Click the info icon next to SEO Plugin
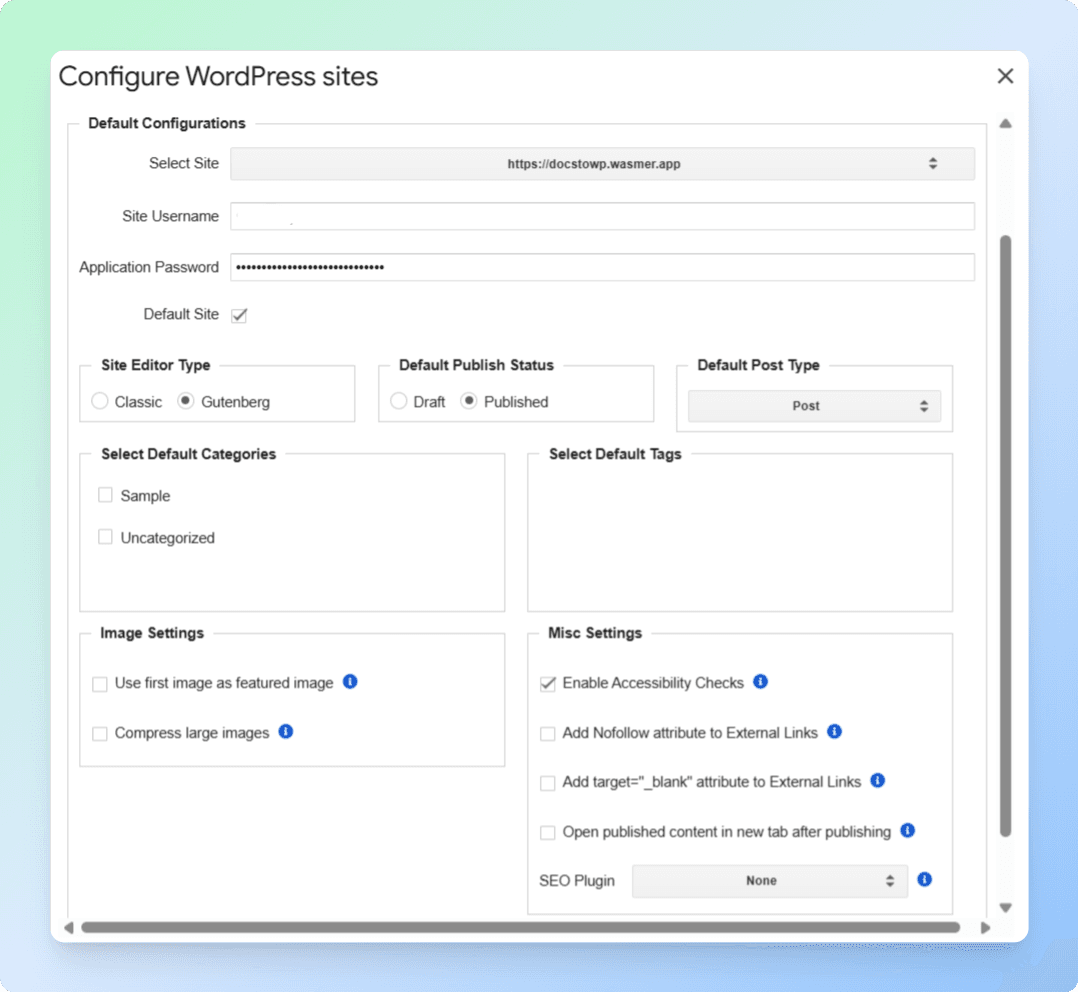The height and width of the screenshot is (992, 1078). coord(924,880)
